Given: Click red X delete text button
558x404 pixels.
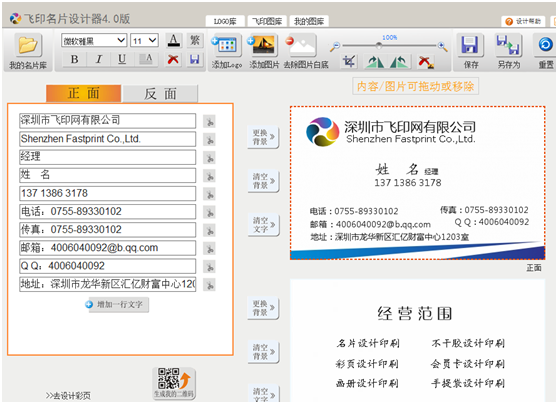Looking at the screenshot, I should [173, 59].
